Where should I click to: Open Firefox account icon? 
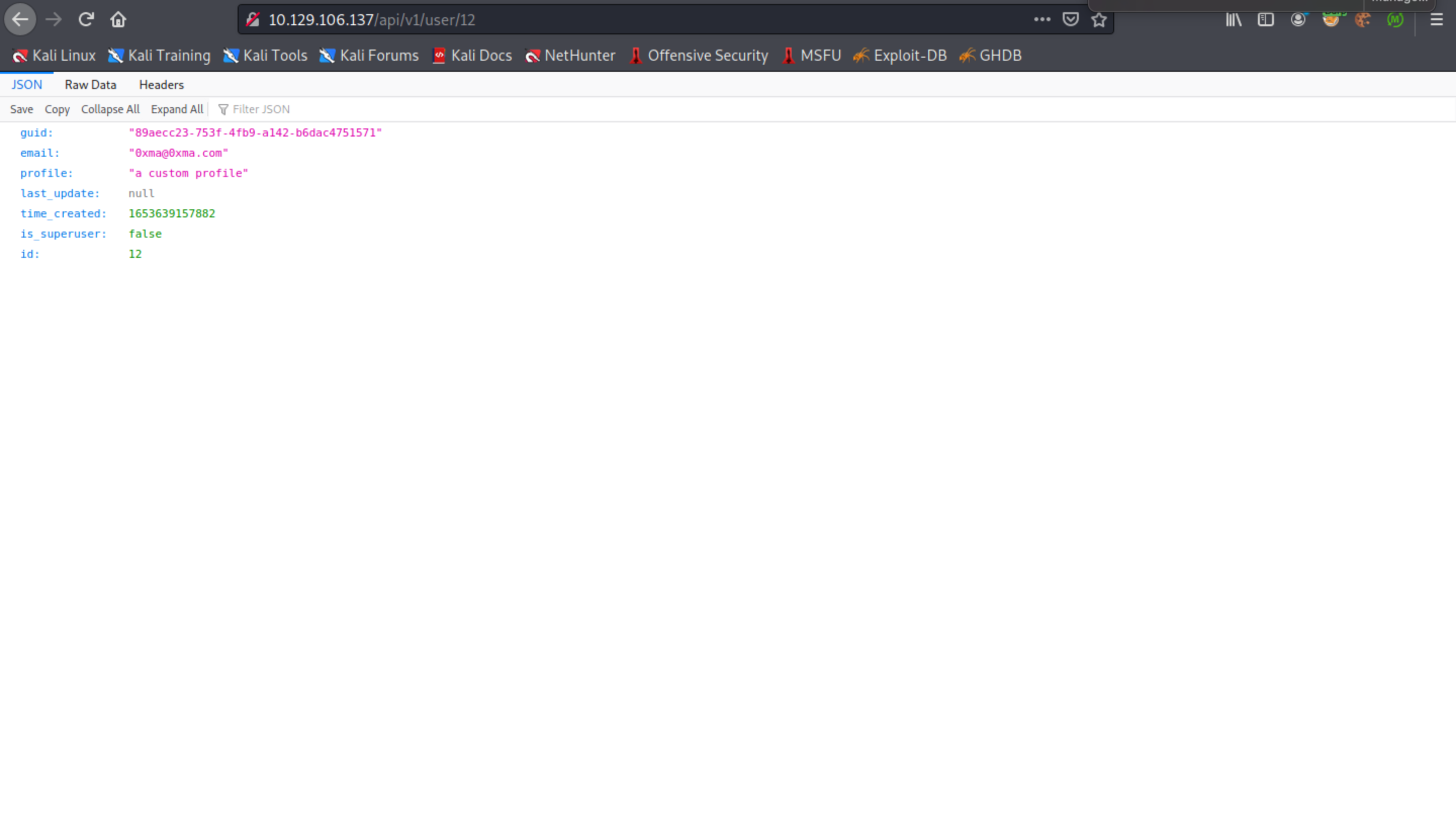(1298, 20)
